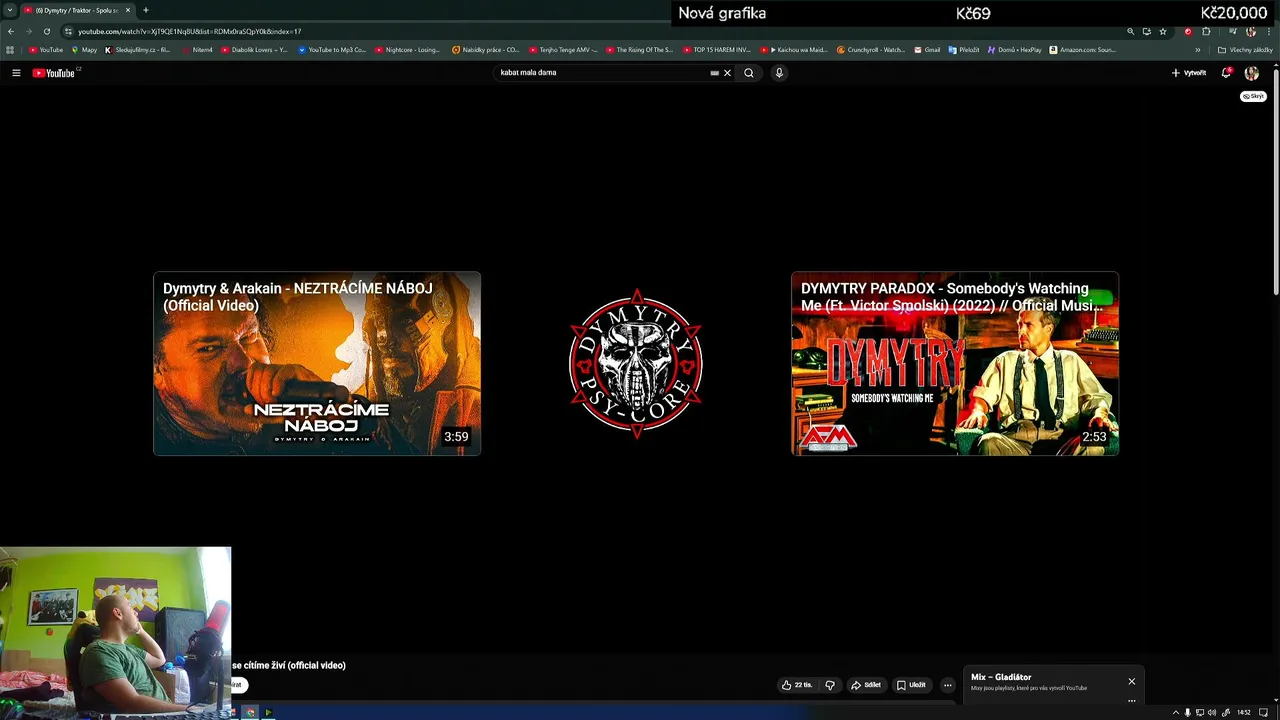
Task: Dislike the video with thumbs down
Action: pyautogui.click(x=829, y=685)
